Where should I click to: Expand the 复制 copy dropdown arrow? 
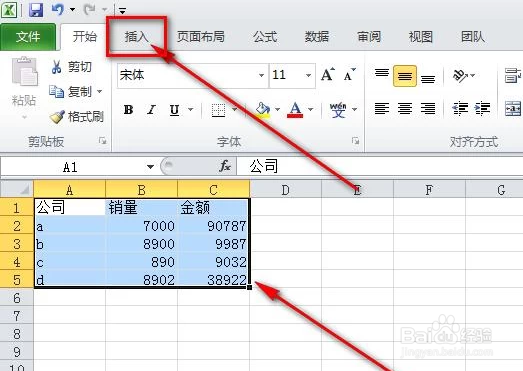click(99, 91)
